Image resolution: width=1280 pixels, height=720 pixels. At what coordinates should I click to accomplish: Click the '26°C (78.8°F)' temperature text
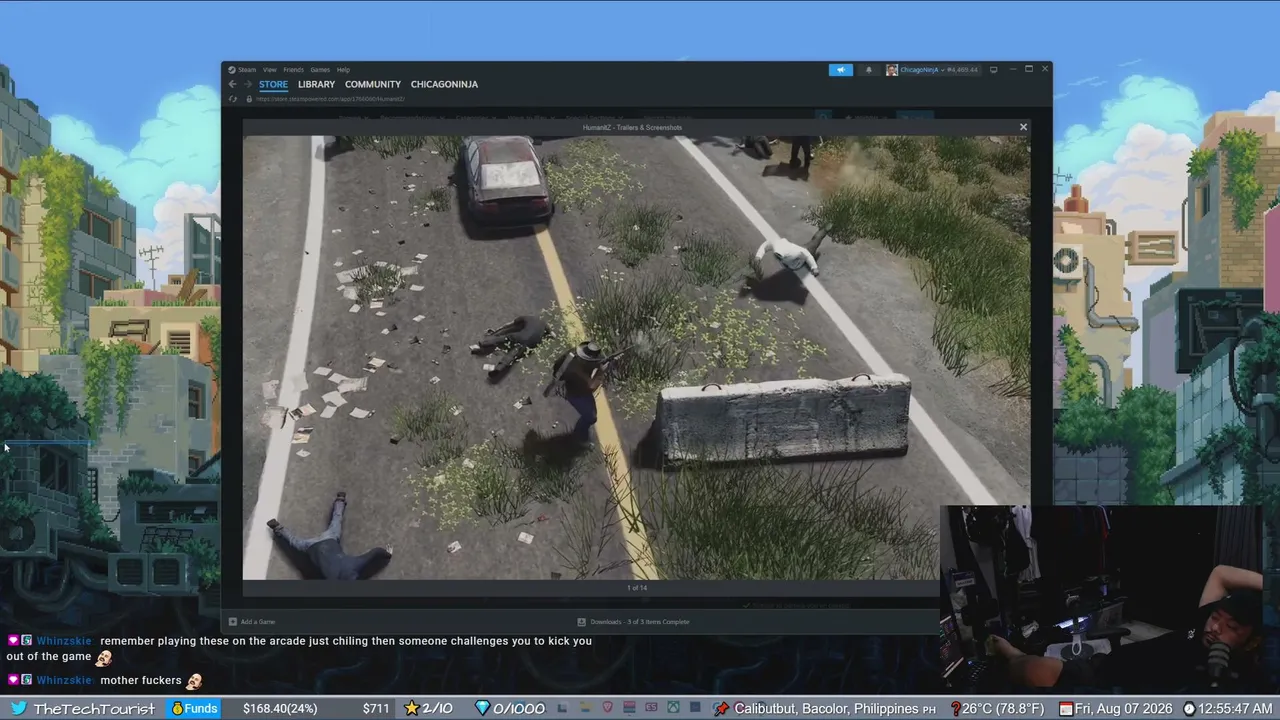(1003, 709)
